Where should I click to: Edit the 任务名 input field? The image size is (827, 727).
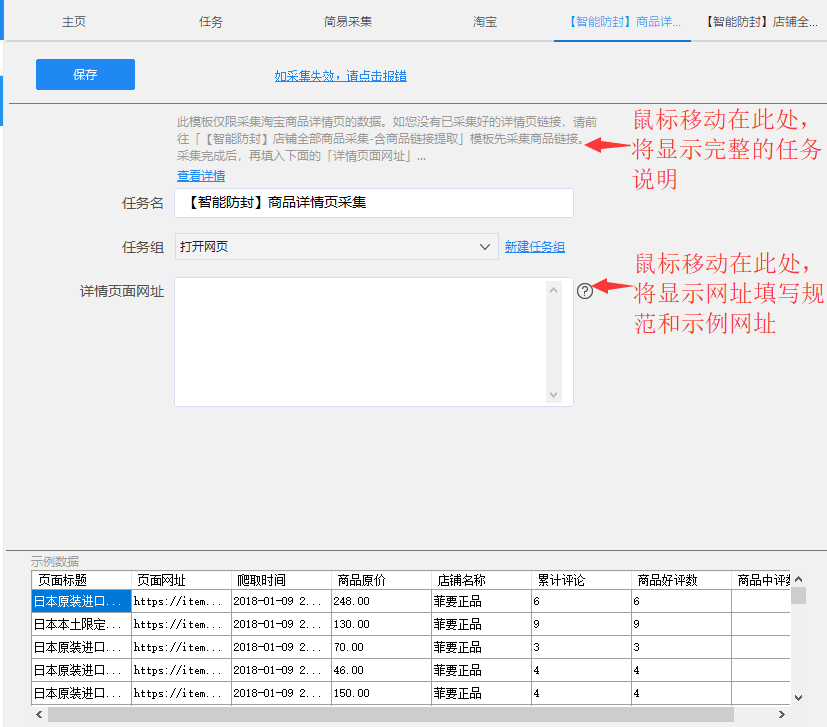pyautogui.click(x=374, y=203)
